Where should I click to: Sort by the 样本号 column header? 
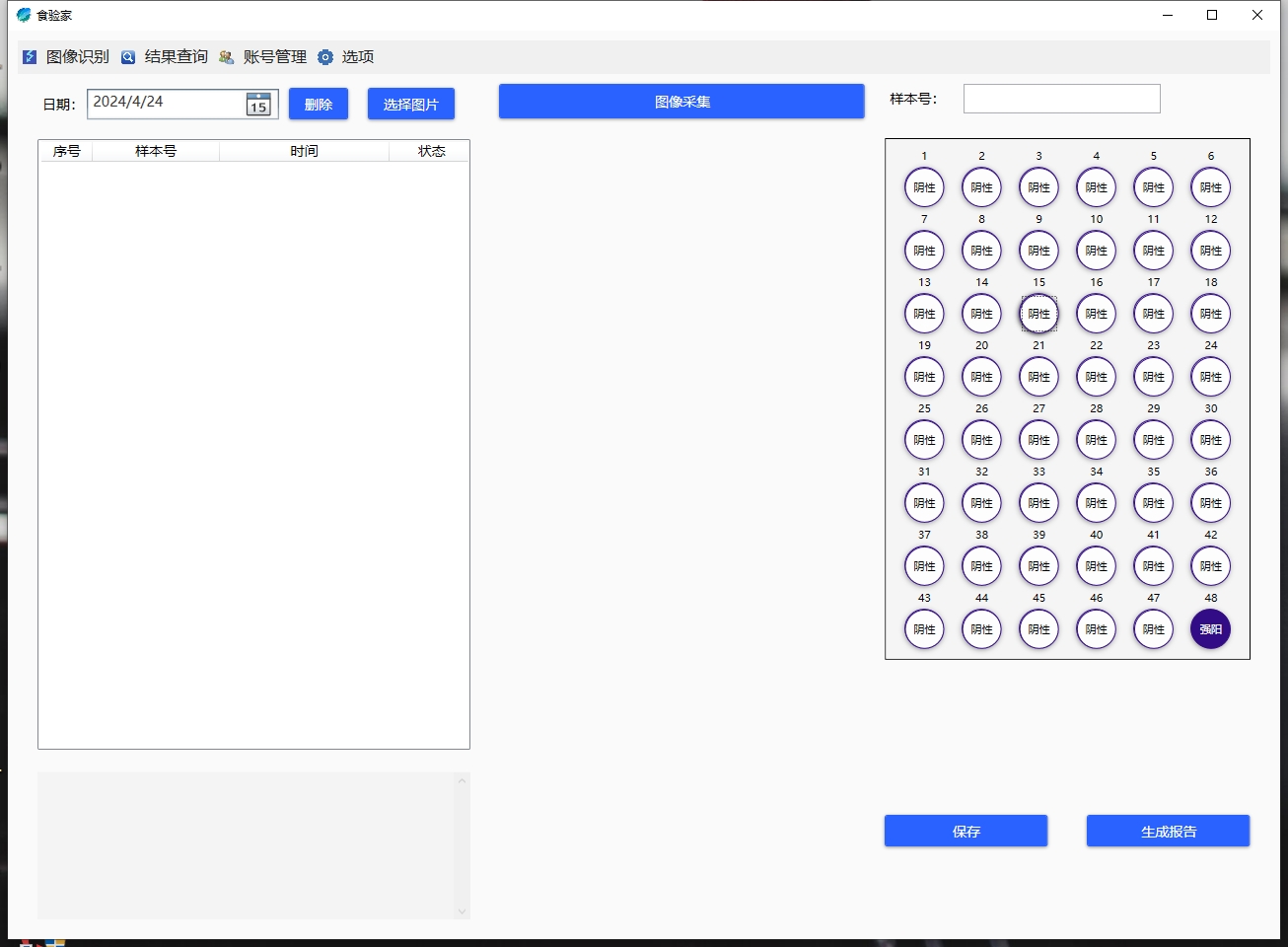[156, 151]
